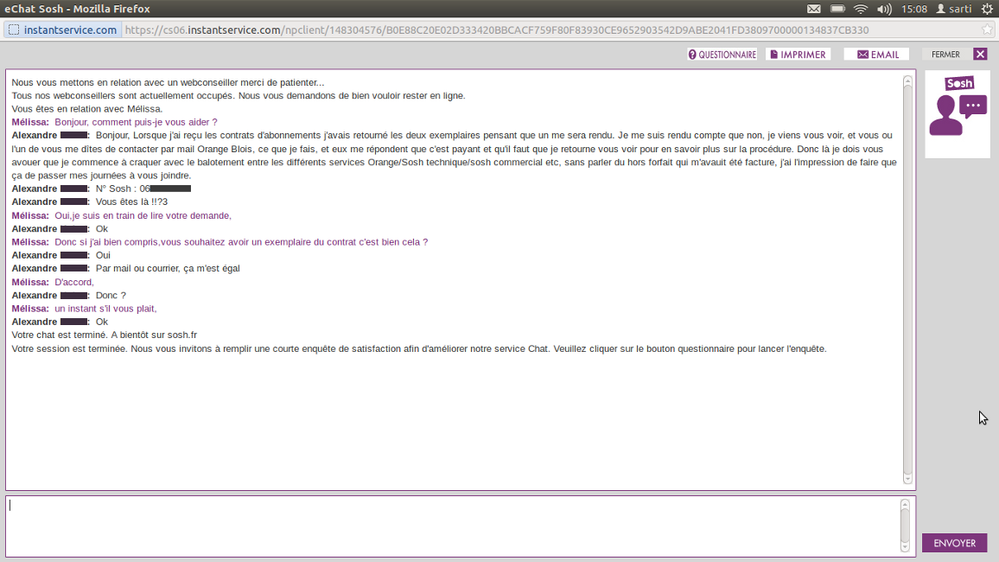The width and height of the screenshot is (999, 562).
Task: Click message 'Oui,je suis en train de lire votre demande,'
Action: point(143,216)
